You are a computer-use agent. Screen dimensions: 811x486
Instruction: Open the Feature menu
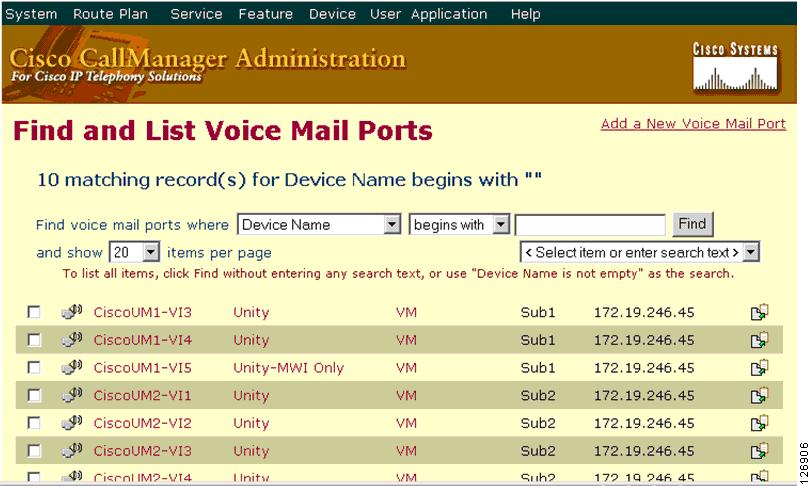click(265, 14)
